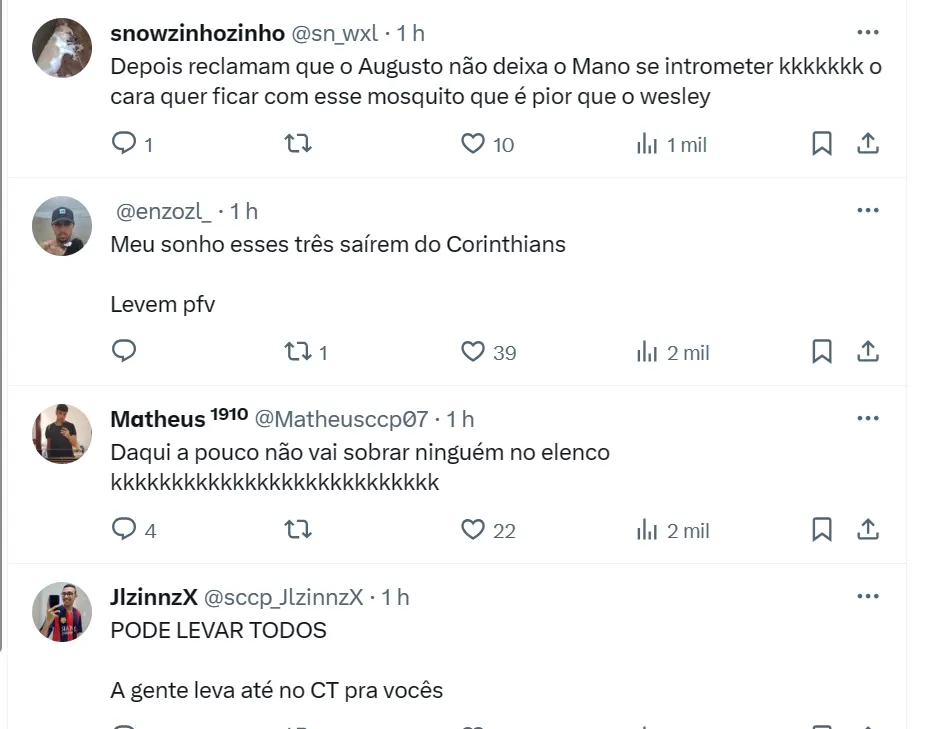This screenshot has width=935, height=729.
Task: Reply to snowzinhozinho's tweet
Action: pyautogui.click(x=124, y=144)
